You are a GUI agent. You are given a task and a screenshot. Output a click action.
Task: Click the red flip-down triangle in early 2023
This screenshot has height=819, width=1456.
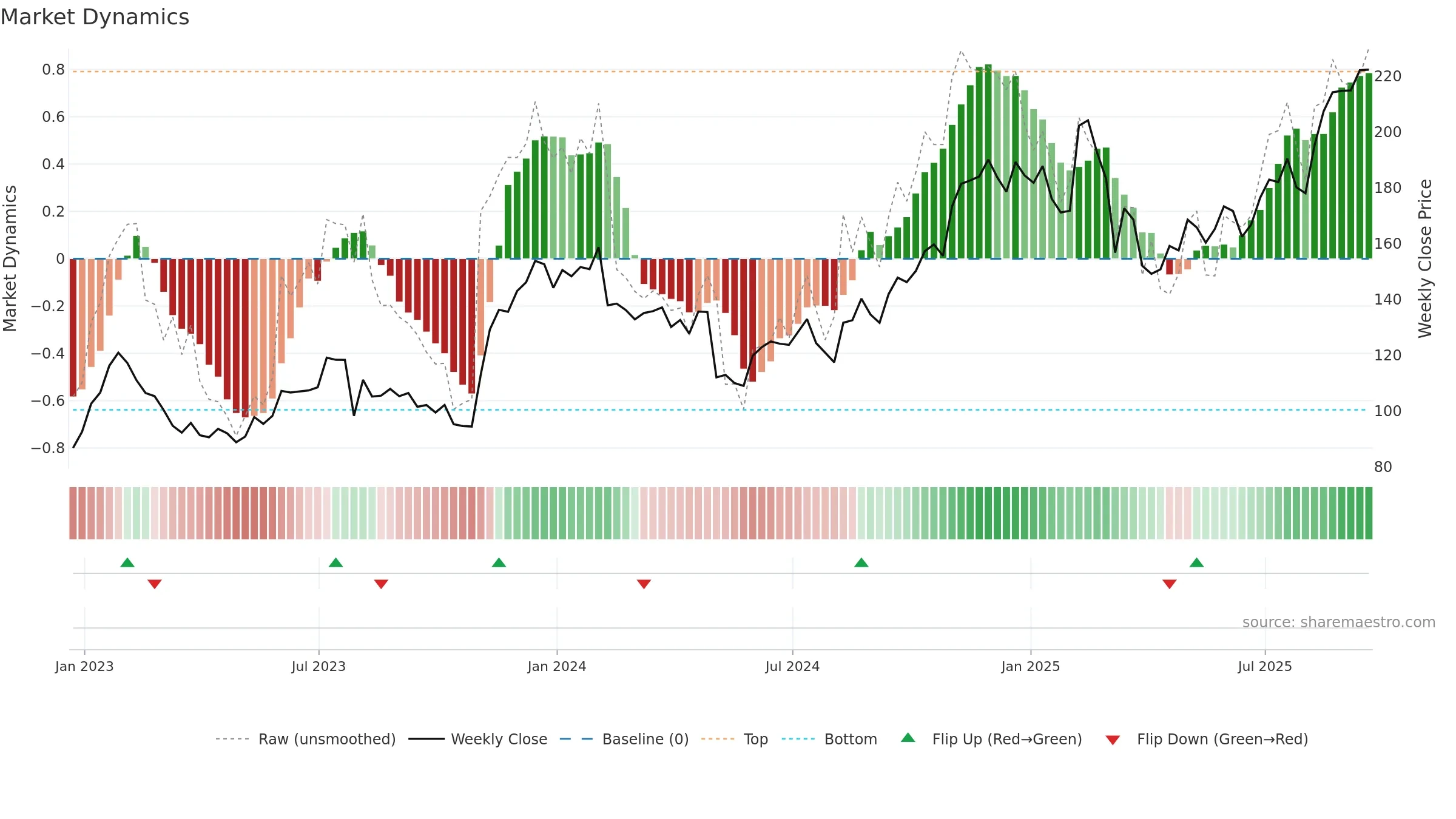coord(155,584)
